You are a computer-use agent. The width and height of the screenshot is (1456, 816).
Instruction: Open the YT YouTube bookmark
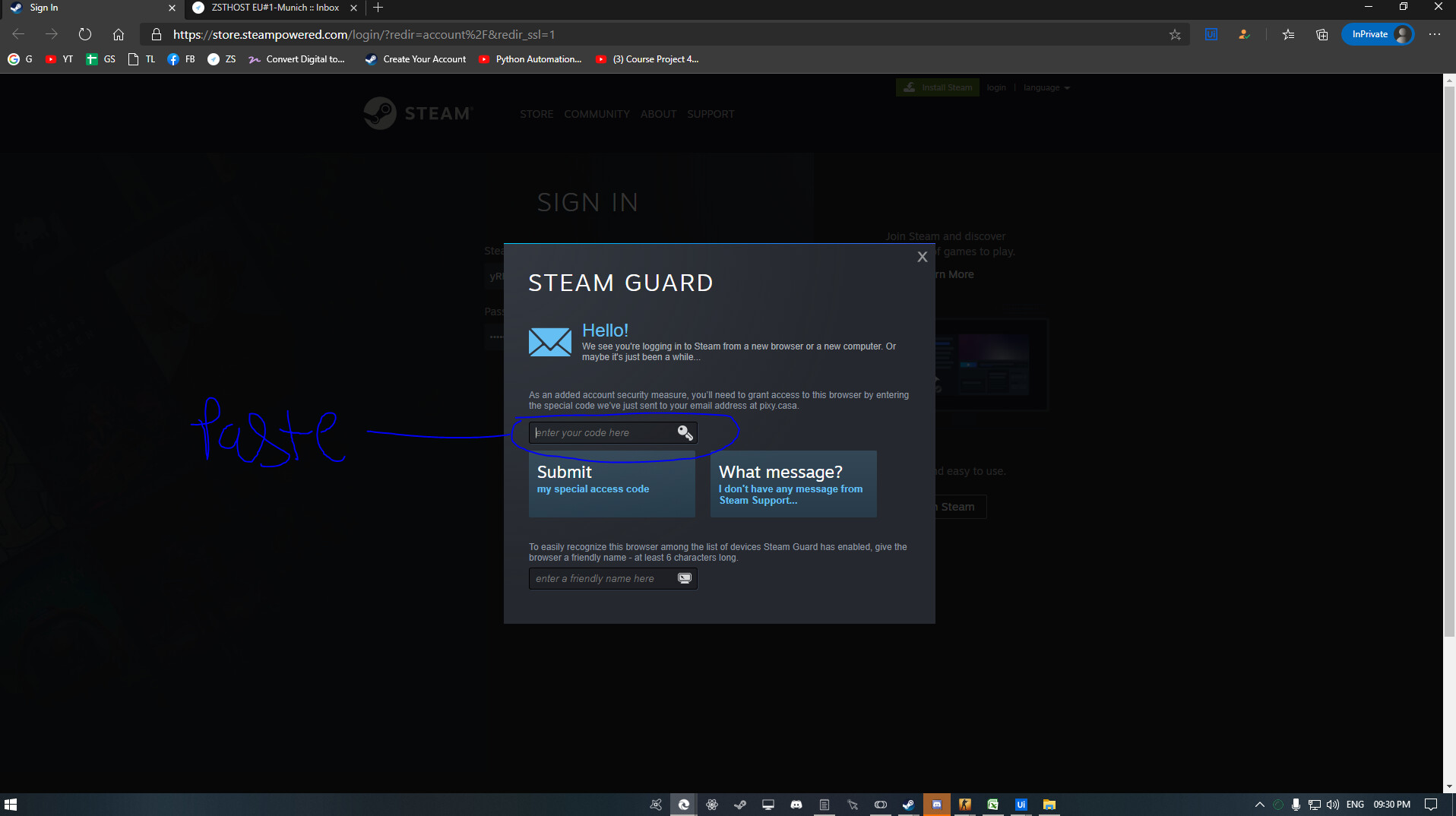pos(59,59)
